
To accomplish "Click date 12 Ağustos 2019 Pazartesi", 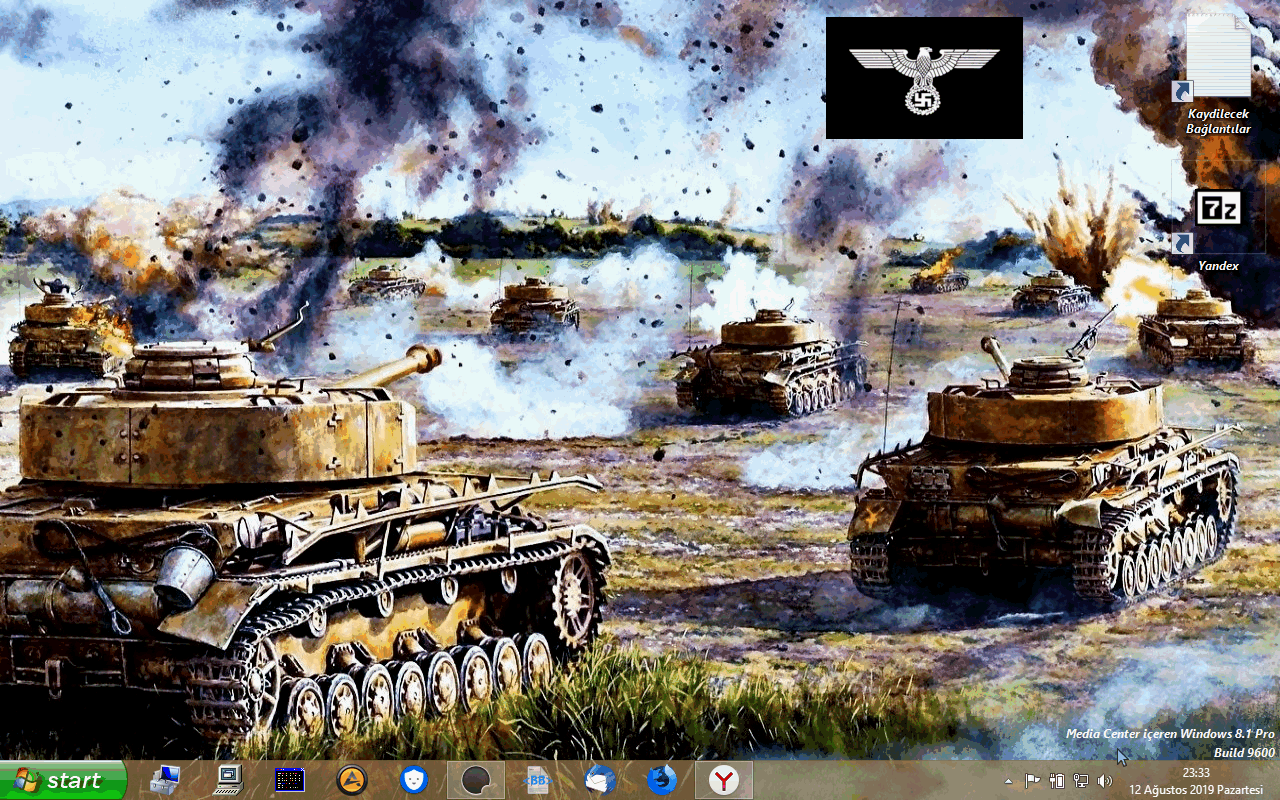I will tap(1197, 789).
